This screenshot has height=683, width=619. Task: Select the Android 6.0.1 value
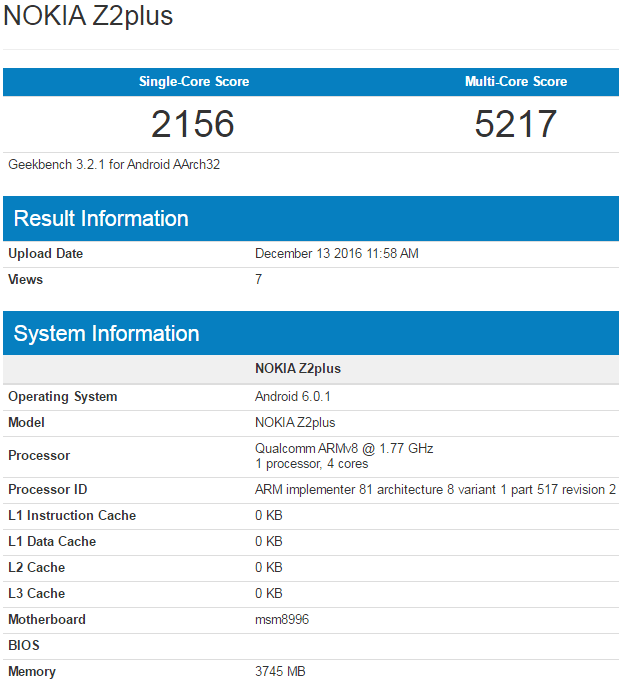tap(293, 396)
